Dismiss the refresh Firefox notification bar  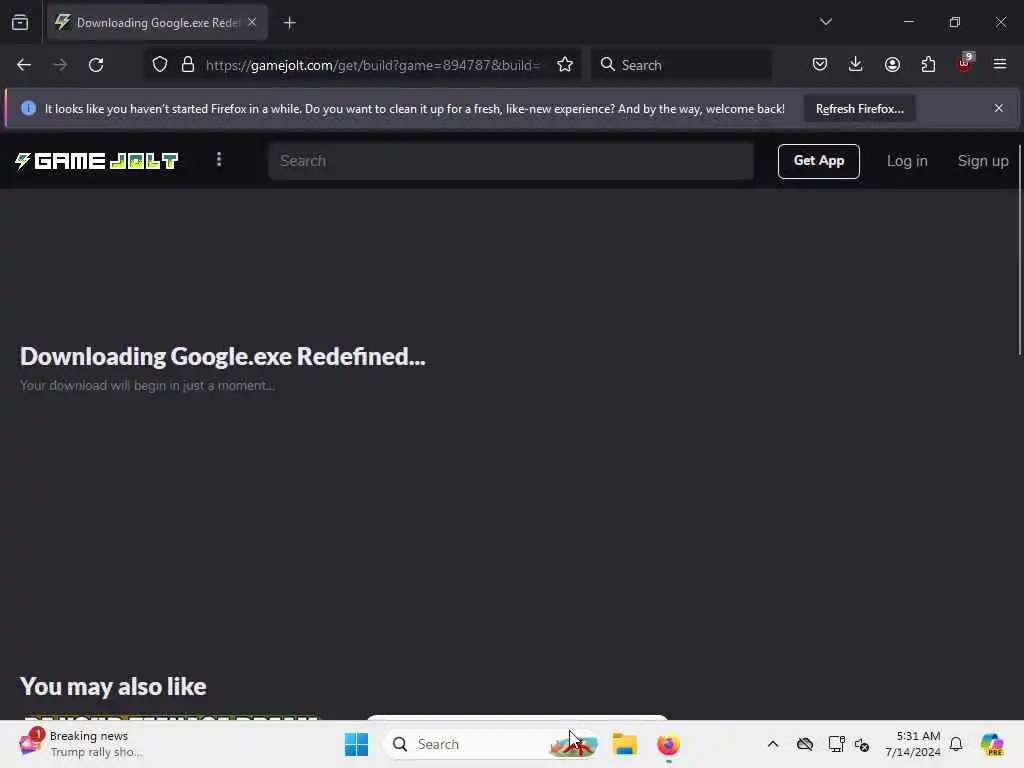[999, 108]
